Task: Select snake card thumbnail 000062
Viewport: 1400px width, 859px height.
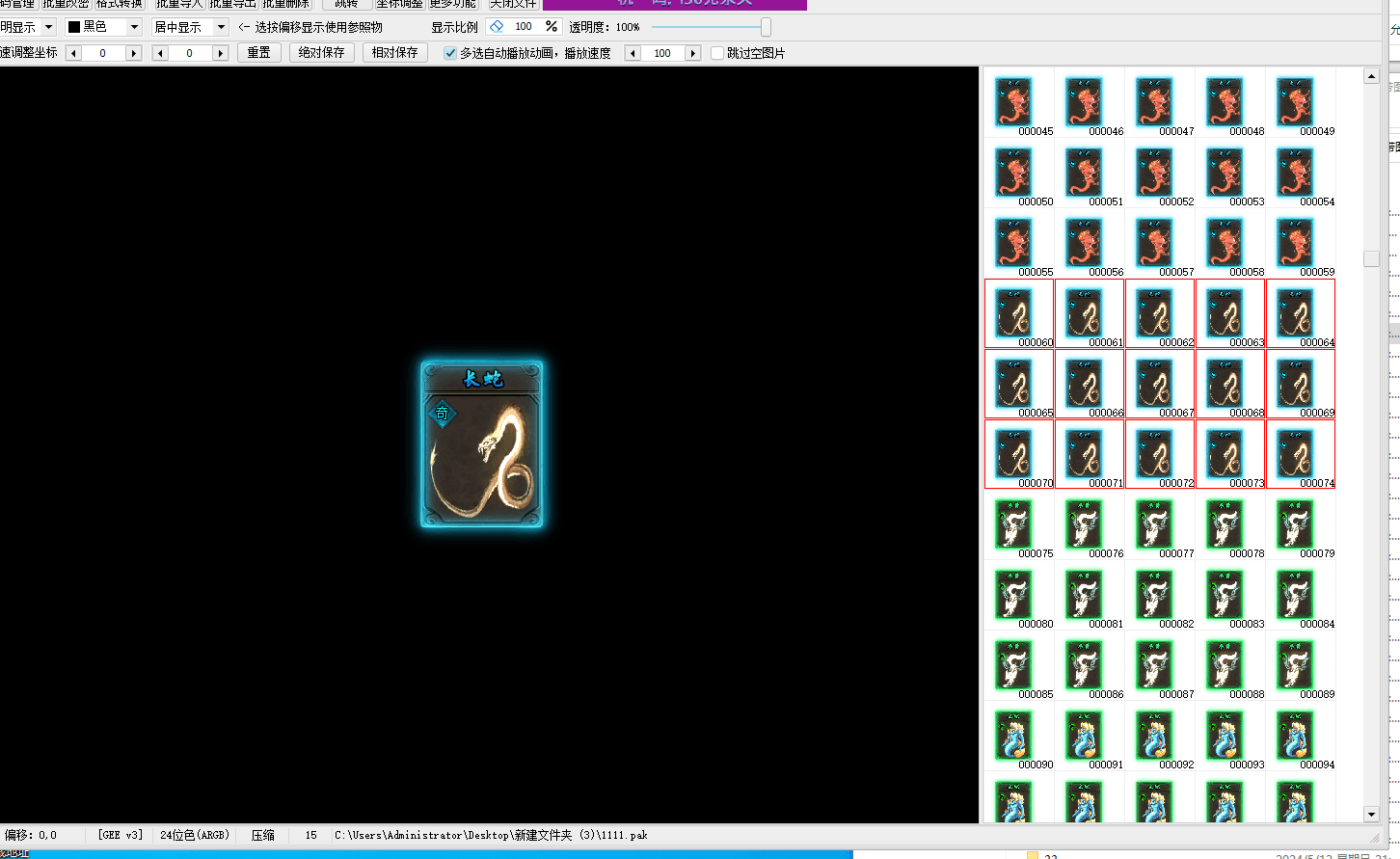Action: [1160, 313]
